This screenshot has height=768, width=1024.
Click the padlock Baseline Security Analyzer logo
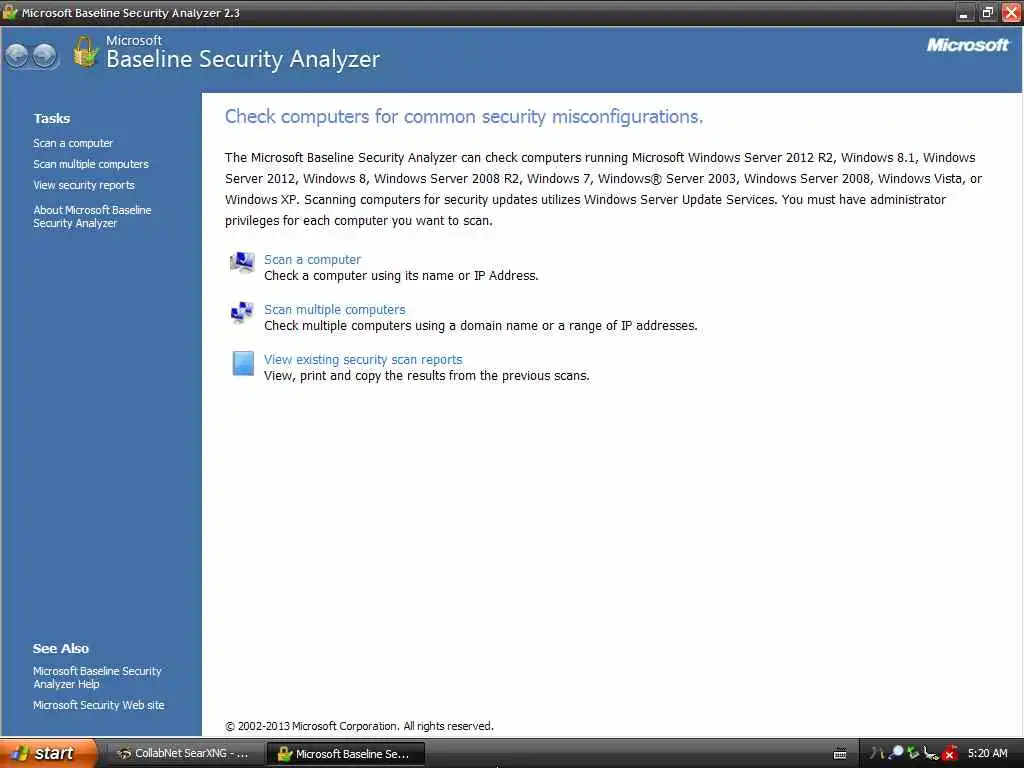coord(85,52)
